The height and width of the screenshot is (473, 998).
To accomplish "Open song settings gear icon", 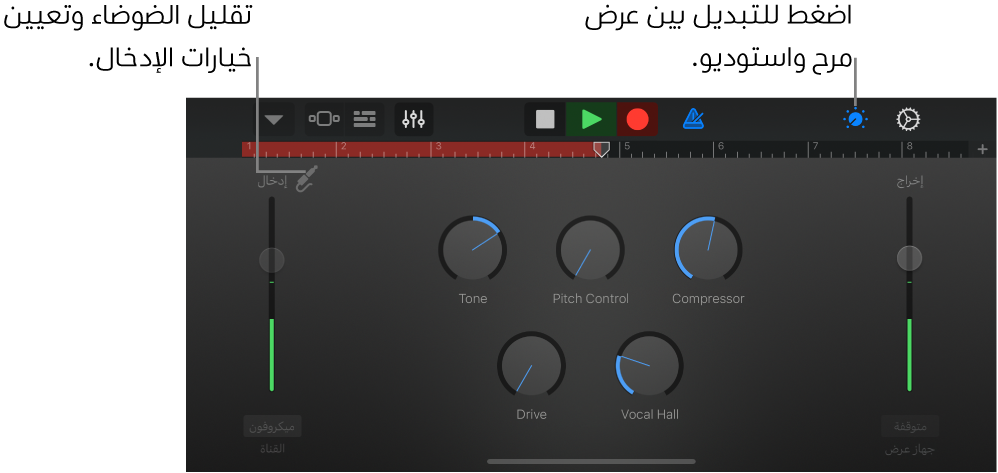I will (908, 119).
